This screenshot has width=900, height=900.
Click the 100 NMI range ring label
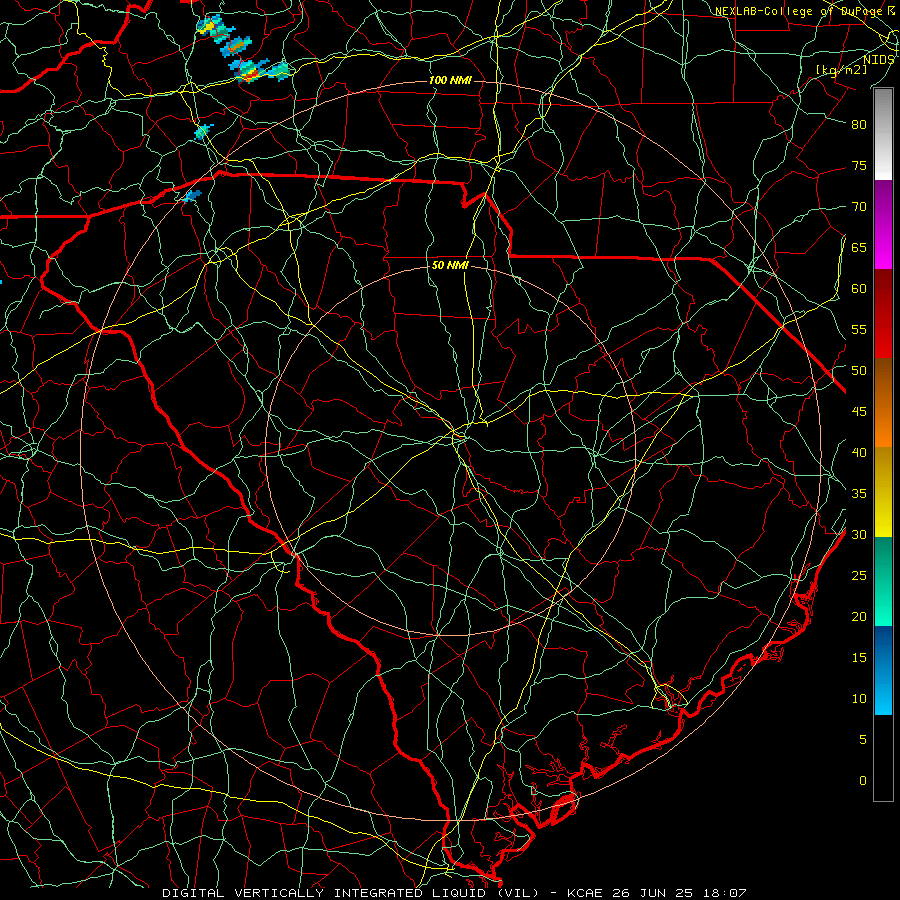451,80
